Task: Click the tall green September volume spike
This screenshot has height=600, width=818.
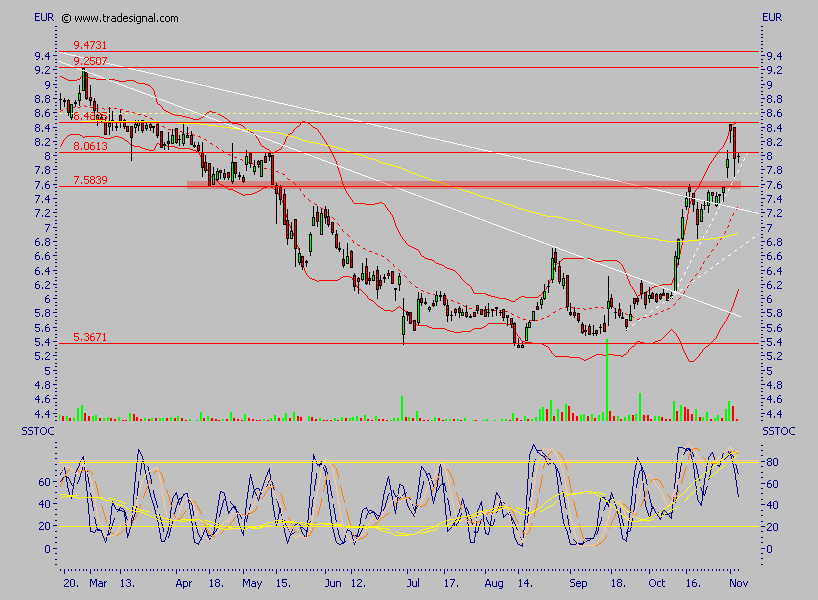Action: [x=607, y=380]
